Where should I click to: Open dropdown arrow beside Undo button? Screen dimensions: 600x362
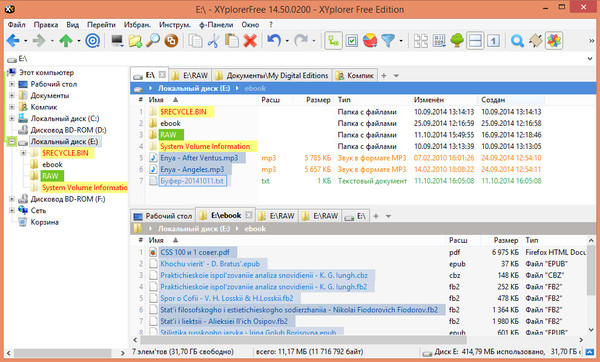[x=287, y=41]
